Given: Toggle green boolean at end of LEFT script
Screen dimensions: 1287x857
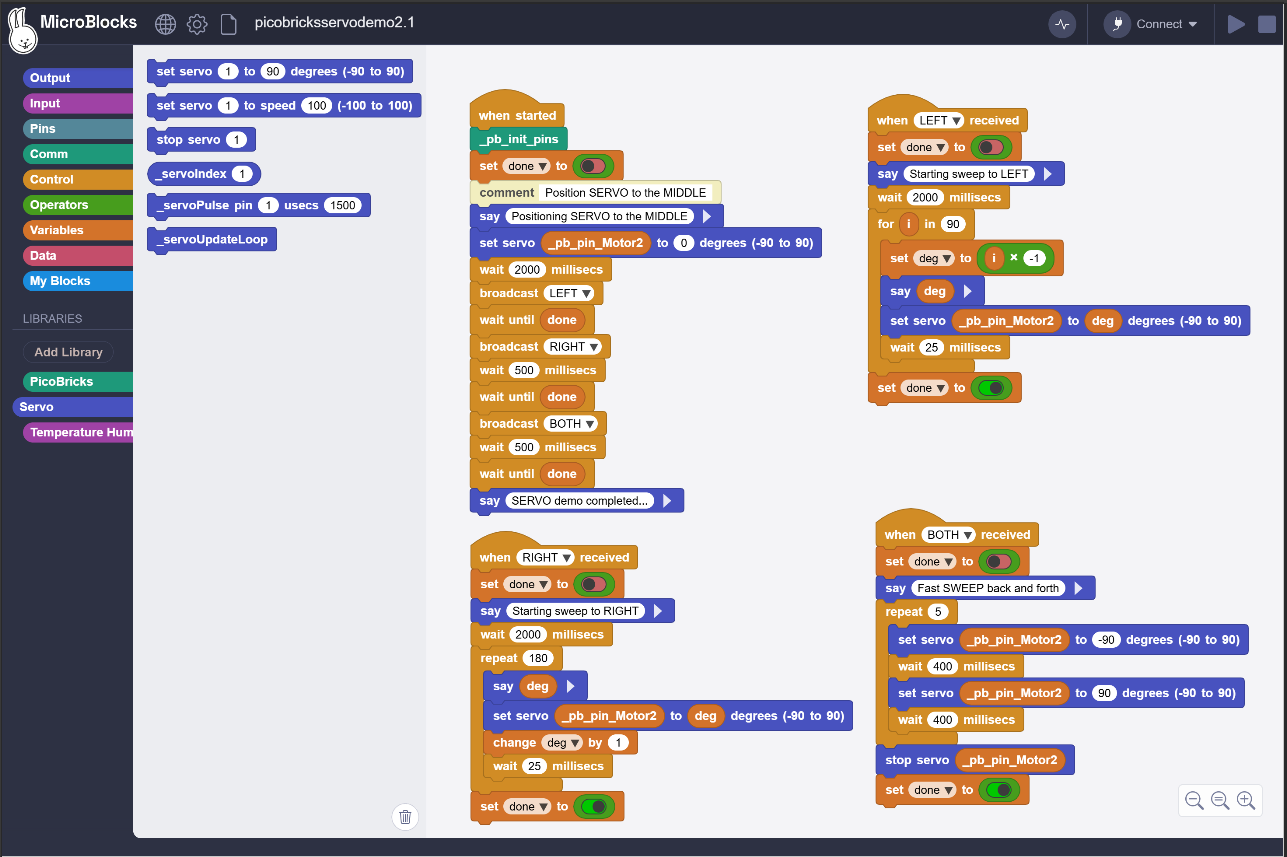Looking at the screenshot, I should 992,388.
